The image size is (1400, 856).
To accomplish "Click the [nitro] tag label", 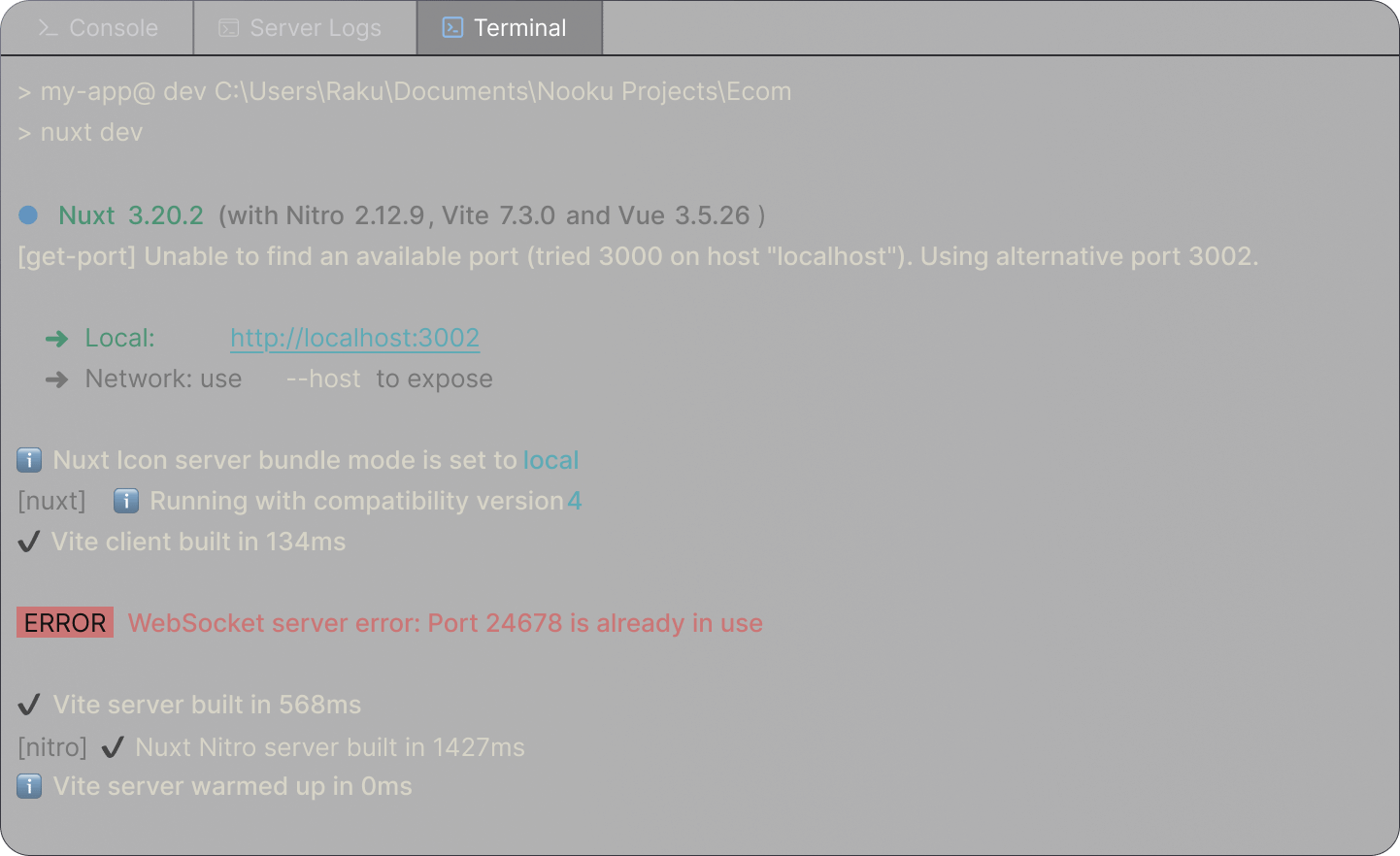I will pos(52,747).
